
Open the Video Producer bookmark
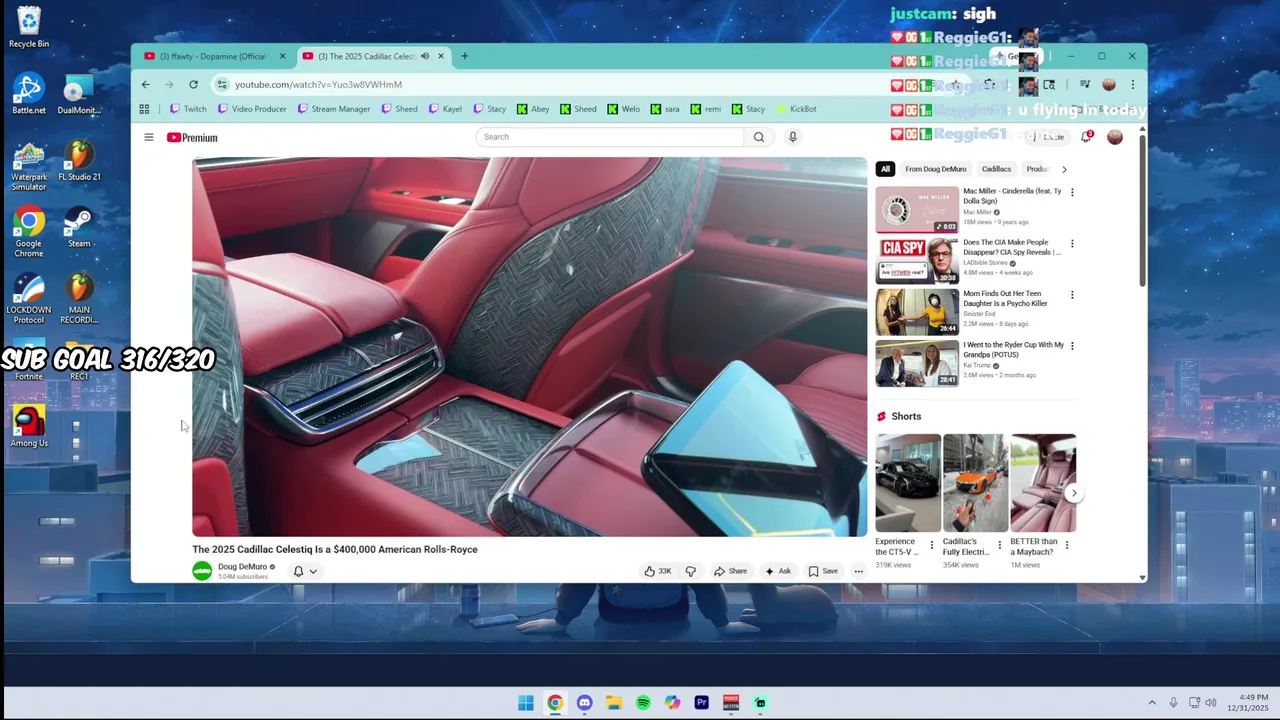click(x=252, y=109)
